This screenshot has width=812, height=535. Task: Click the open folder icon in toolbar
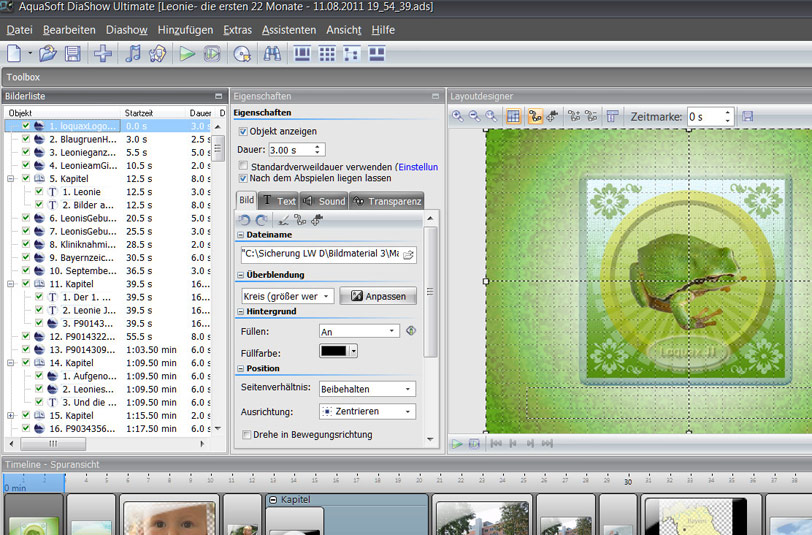click(49, 54)
